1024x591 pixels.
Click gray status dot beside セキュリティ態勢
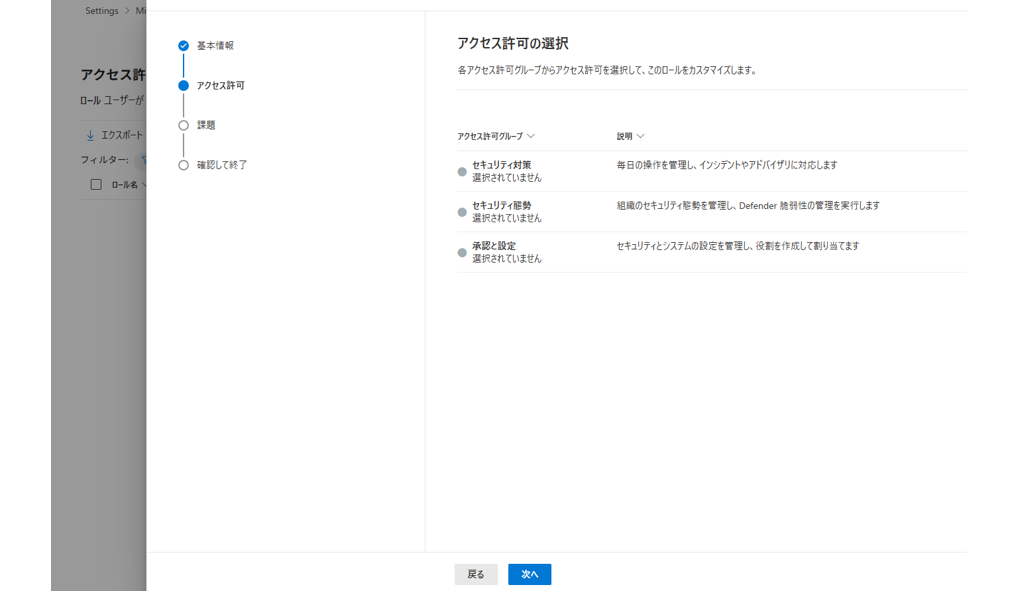pos(462,212)
